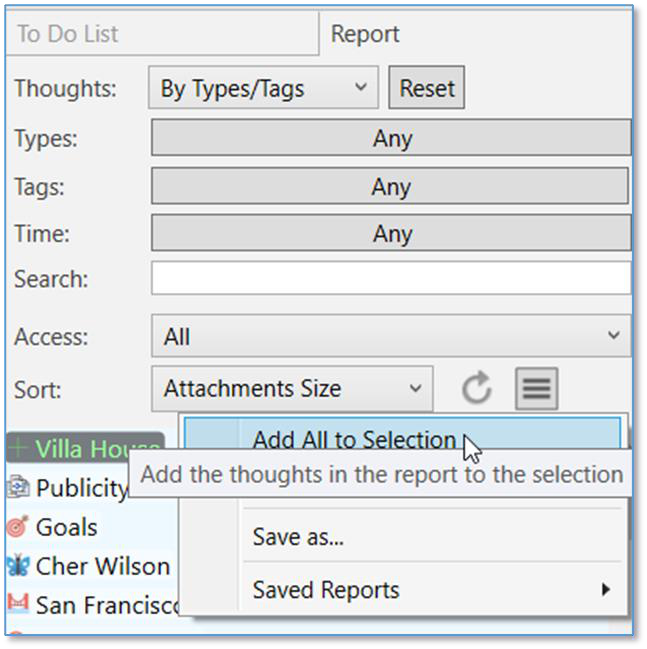Click the San Francisco mail icon
Viewport: 647px width, 649px height.
tap(17, 605)
